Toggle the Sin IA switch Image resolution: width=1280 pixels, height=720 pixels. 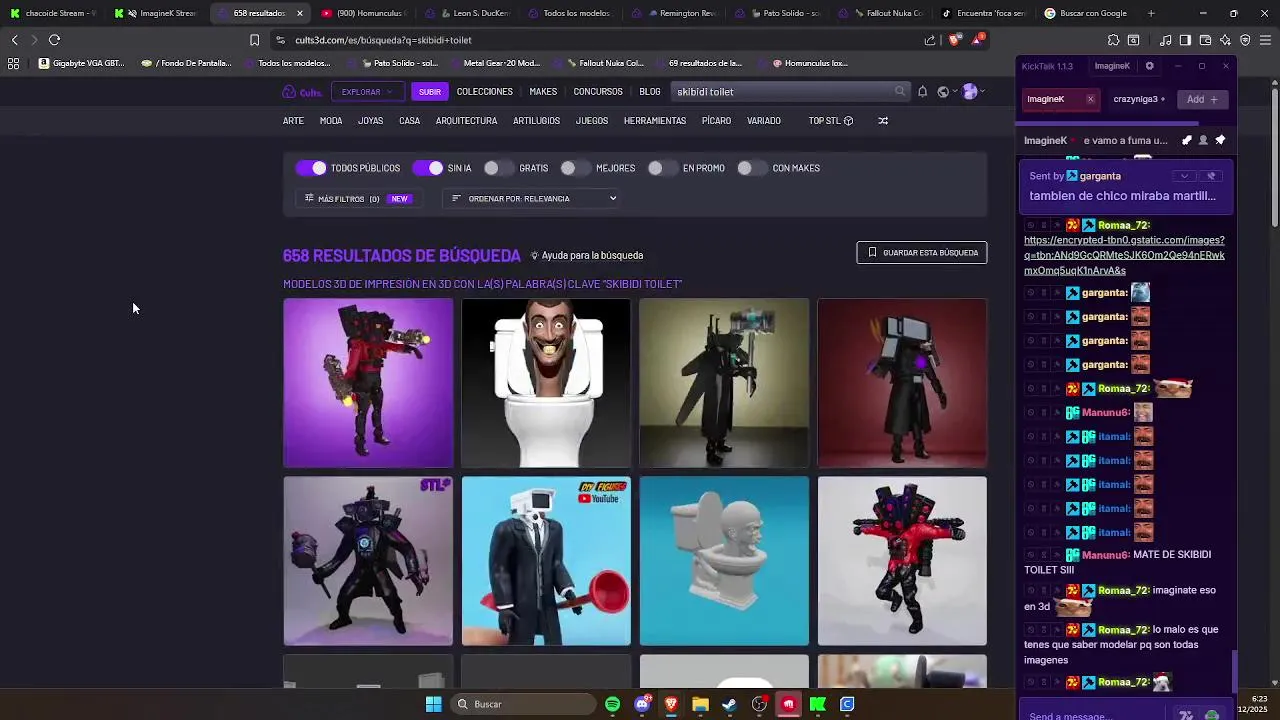428,168
